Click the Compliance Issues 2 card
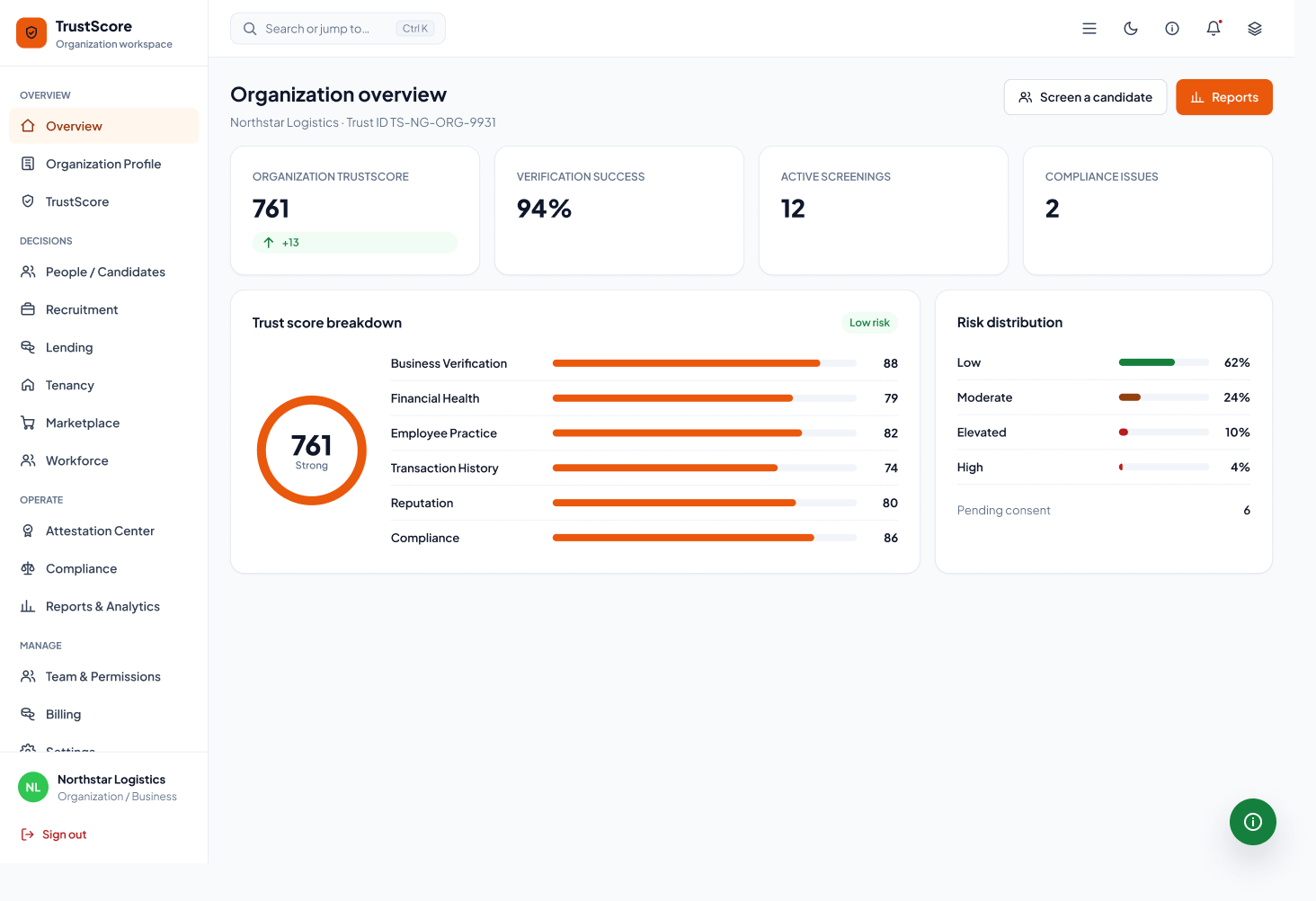Screen dimensions: 1316x901 (x=1148, y=210)
